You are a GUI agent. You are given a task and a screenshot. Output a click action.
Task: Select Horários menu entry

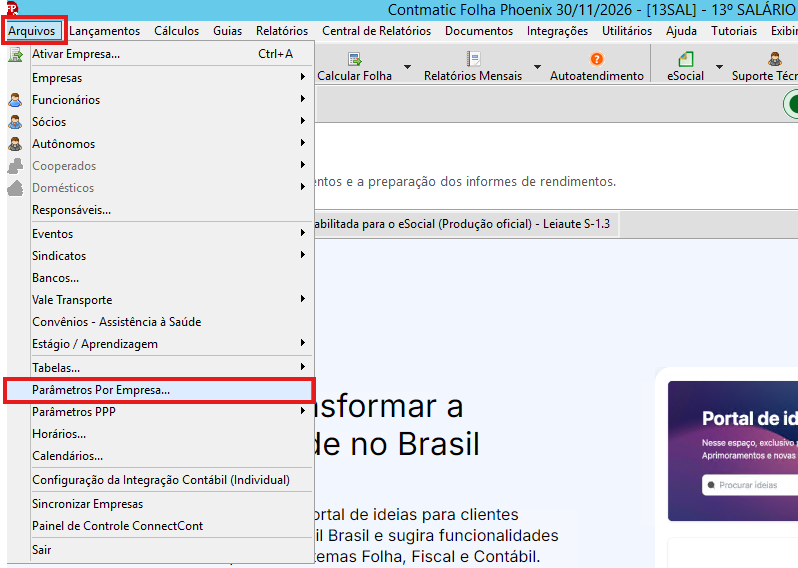click(x=160, y=434)
